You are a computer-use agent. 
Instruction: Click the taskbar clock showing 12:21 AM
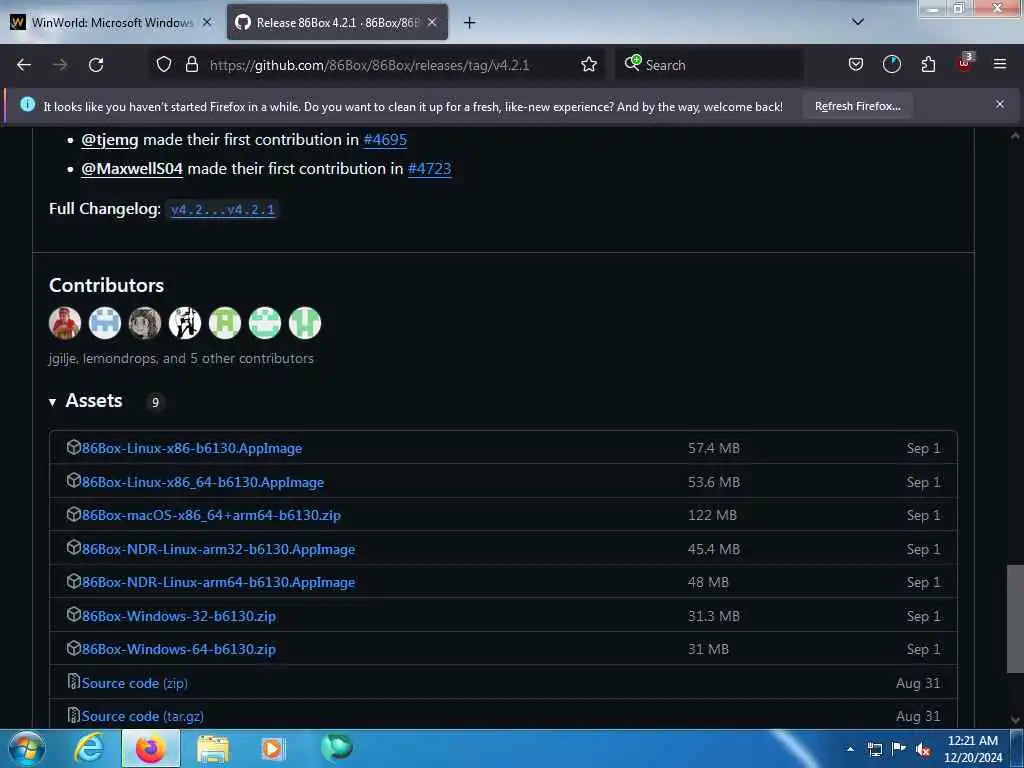point(972,749)
